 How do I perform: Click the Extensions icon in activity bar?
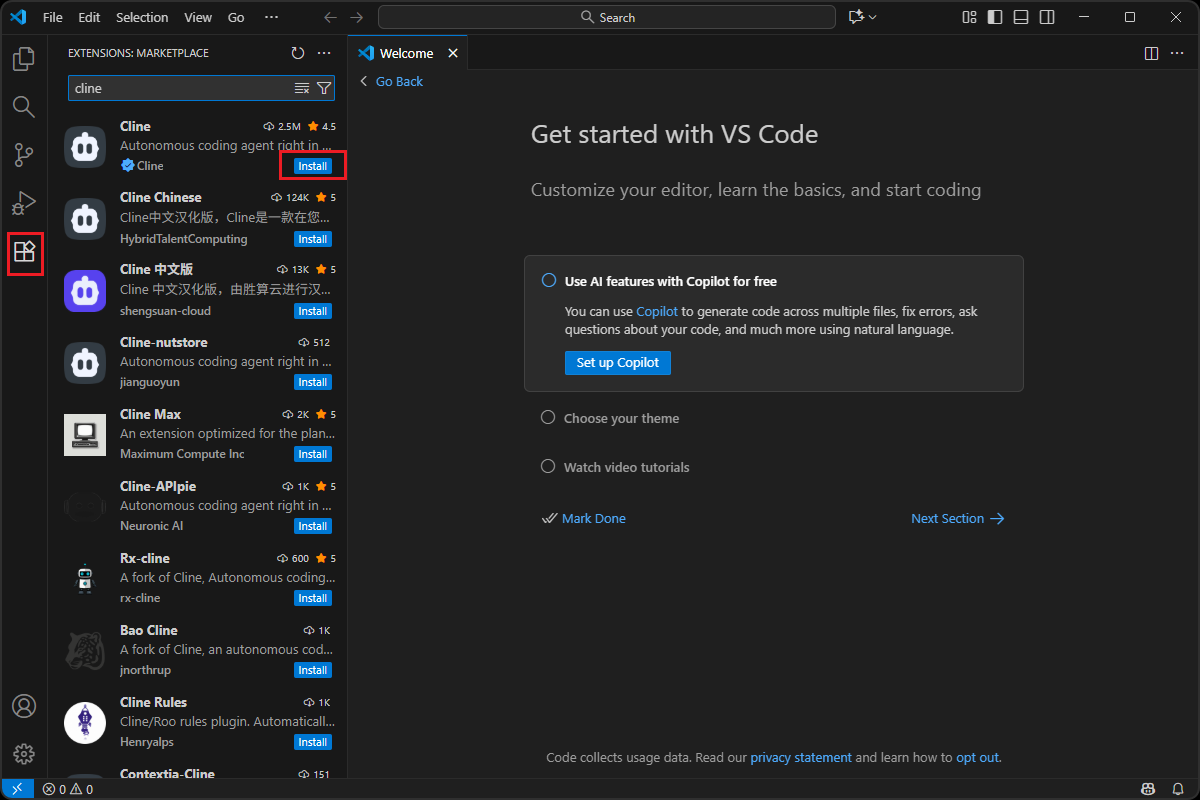(24, 252)
